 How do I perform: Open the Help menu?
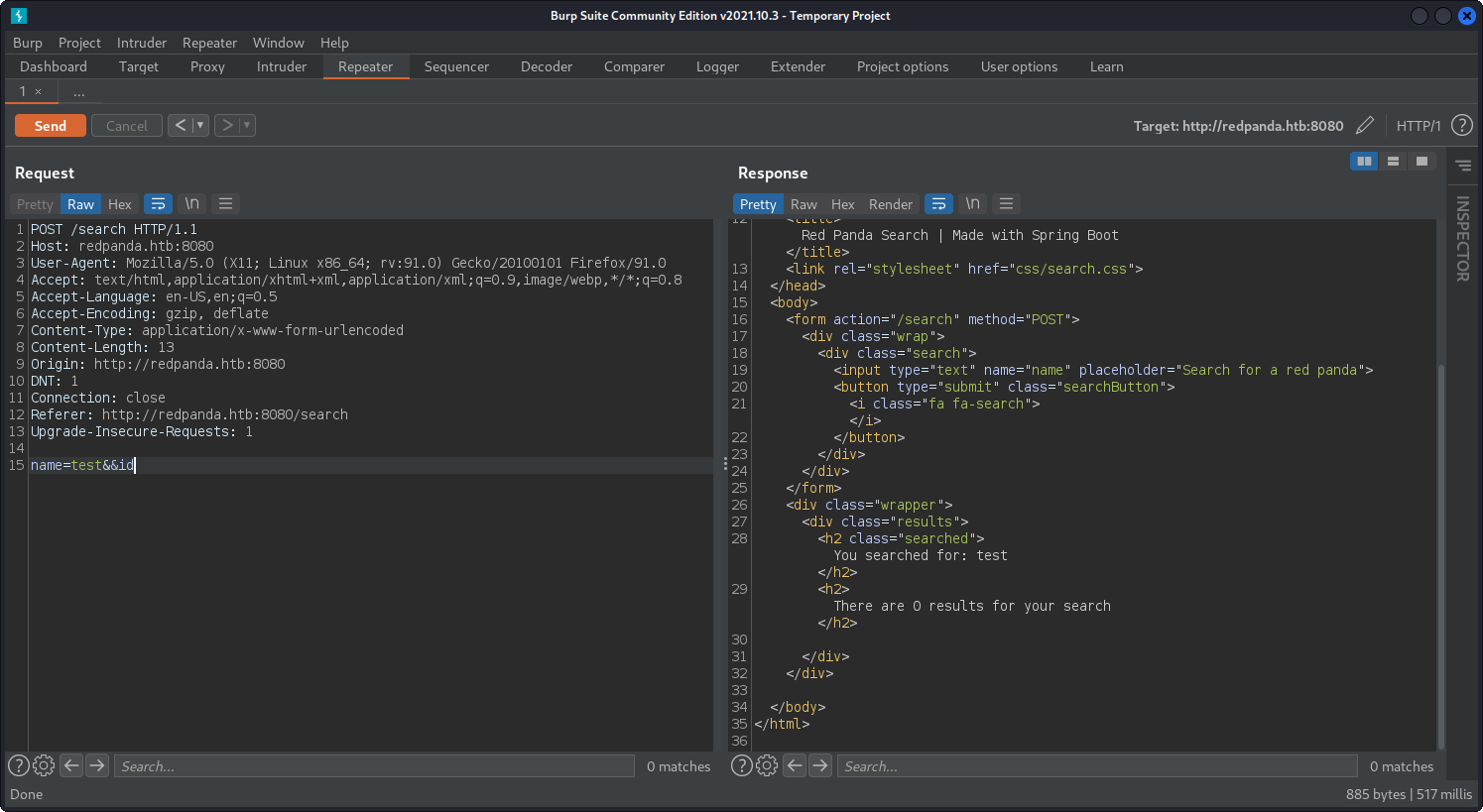334,43
